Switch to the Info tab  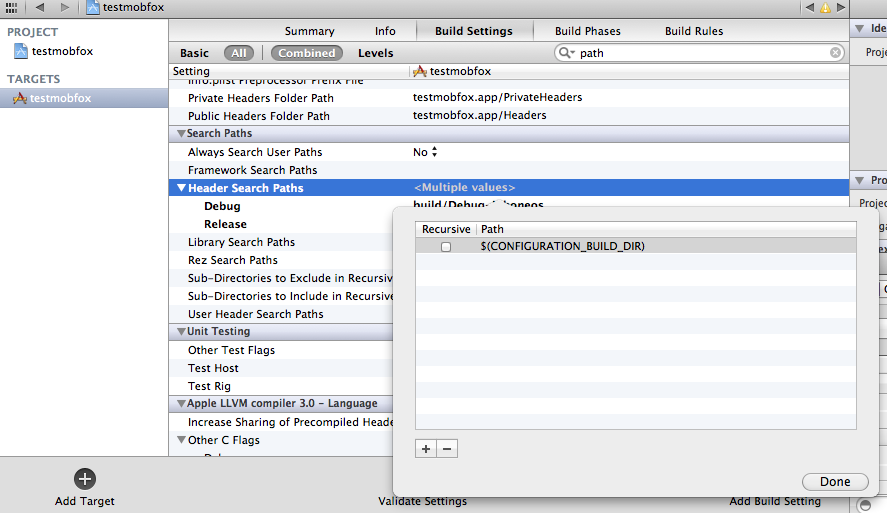(x=385, y=31)
